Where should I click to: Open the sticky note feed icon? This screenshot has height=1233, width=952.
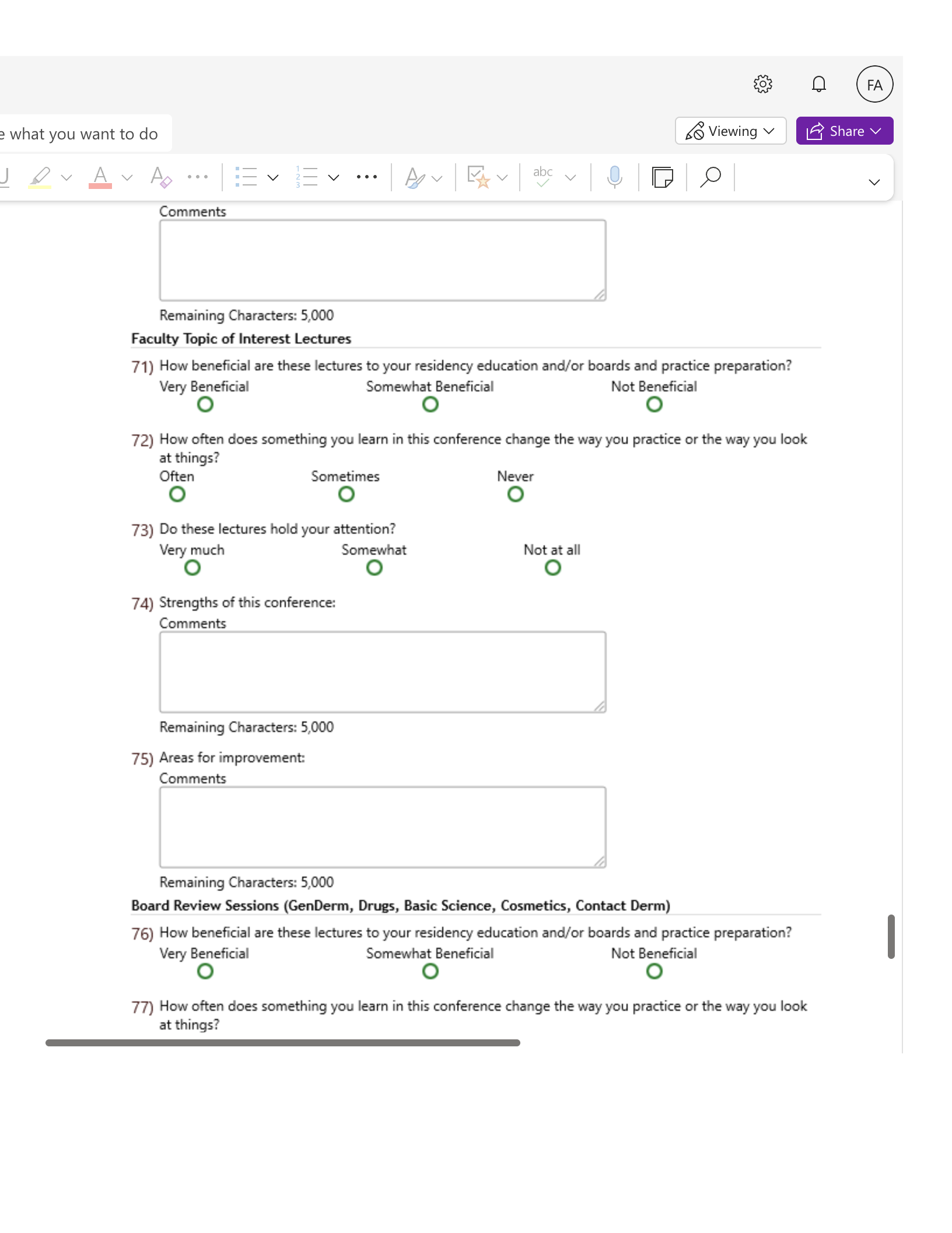tap(662, 177)
